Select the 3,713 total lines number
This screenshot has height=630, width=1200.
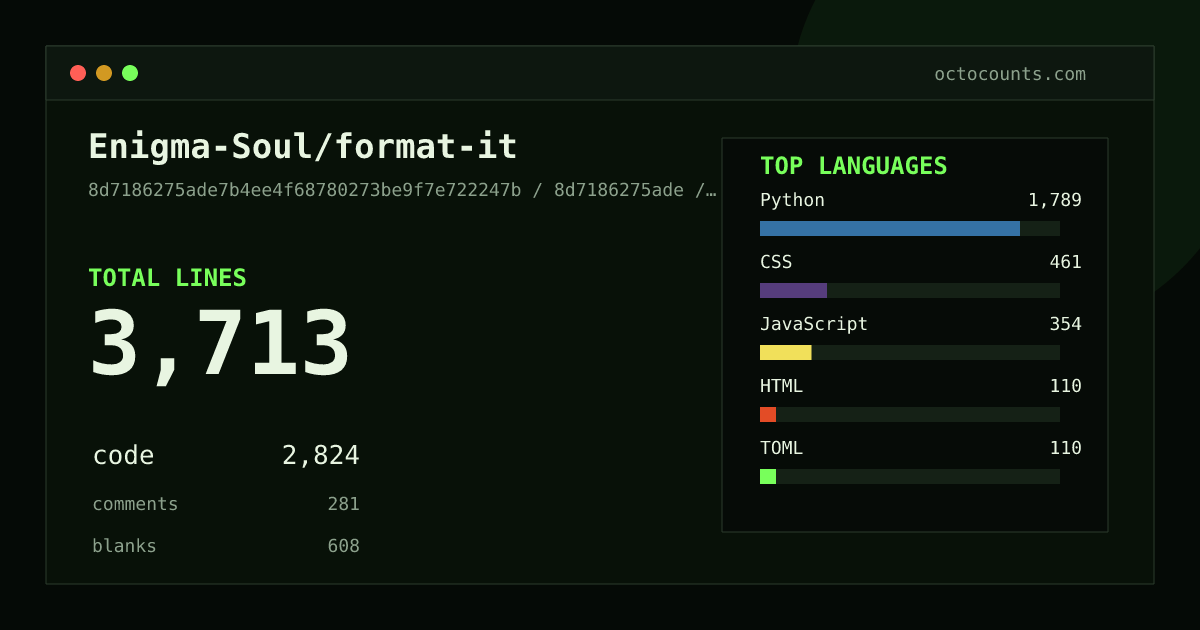pyautogui.click(x=220, y=345)
